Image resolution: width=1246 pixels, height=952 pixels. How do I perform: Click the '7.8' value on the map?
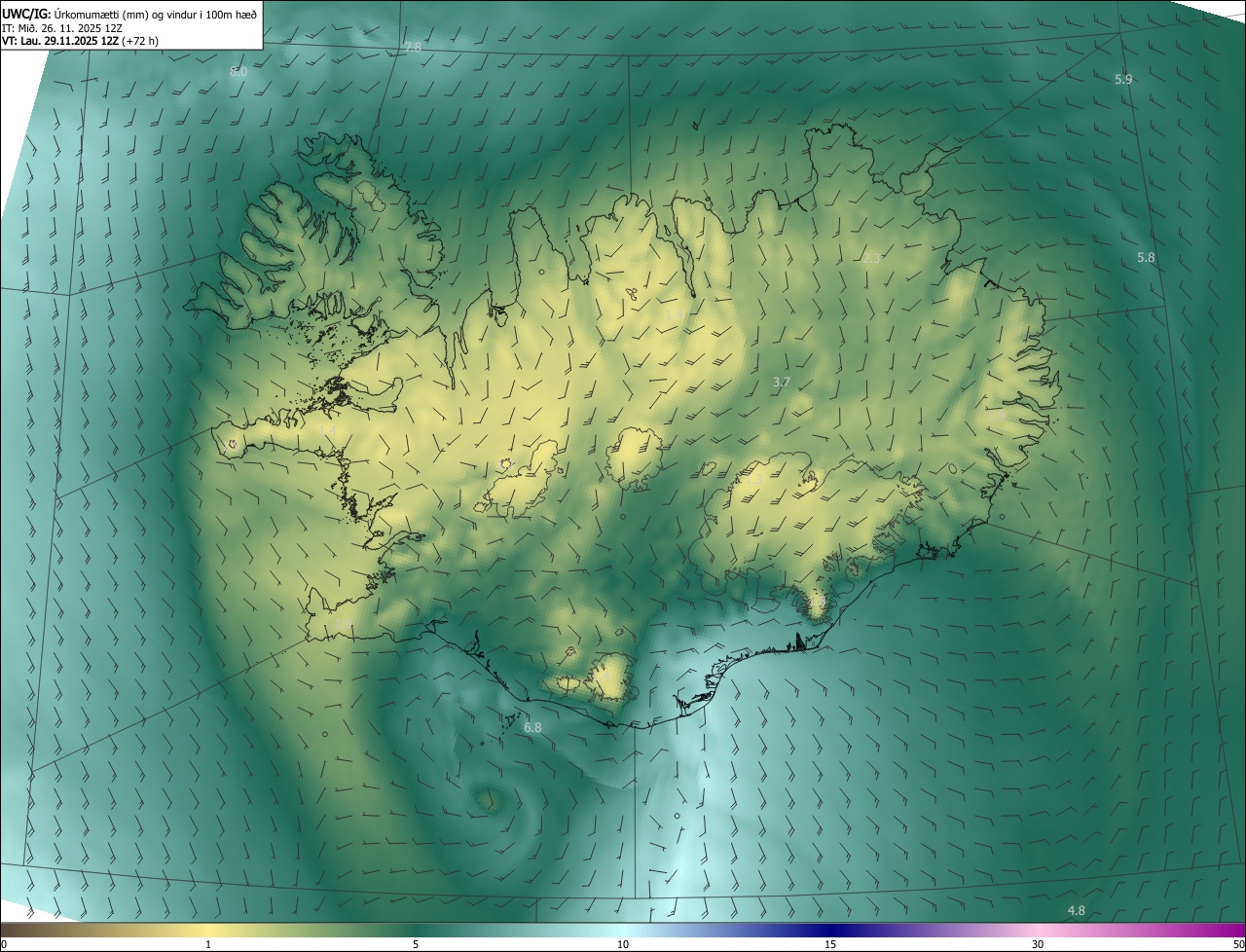point(413,47)
